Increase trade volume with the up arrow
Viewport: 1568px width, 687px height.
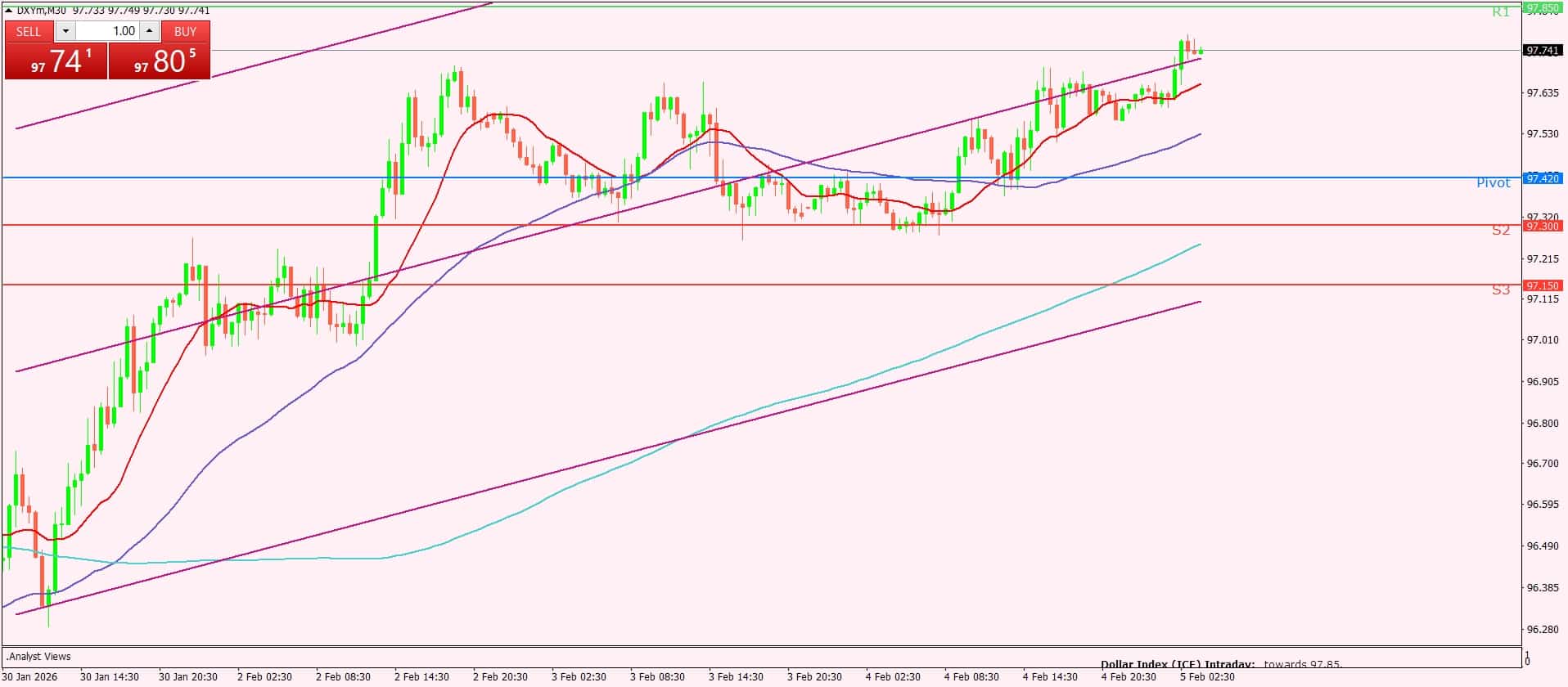tap(149, 31)
